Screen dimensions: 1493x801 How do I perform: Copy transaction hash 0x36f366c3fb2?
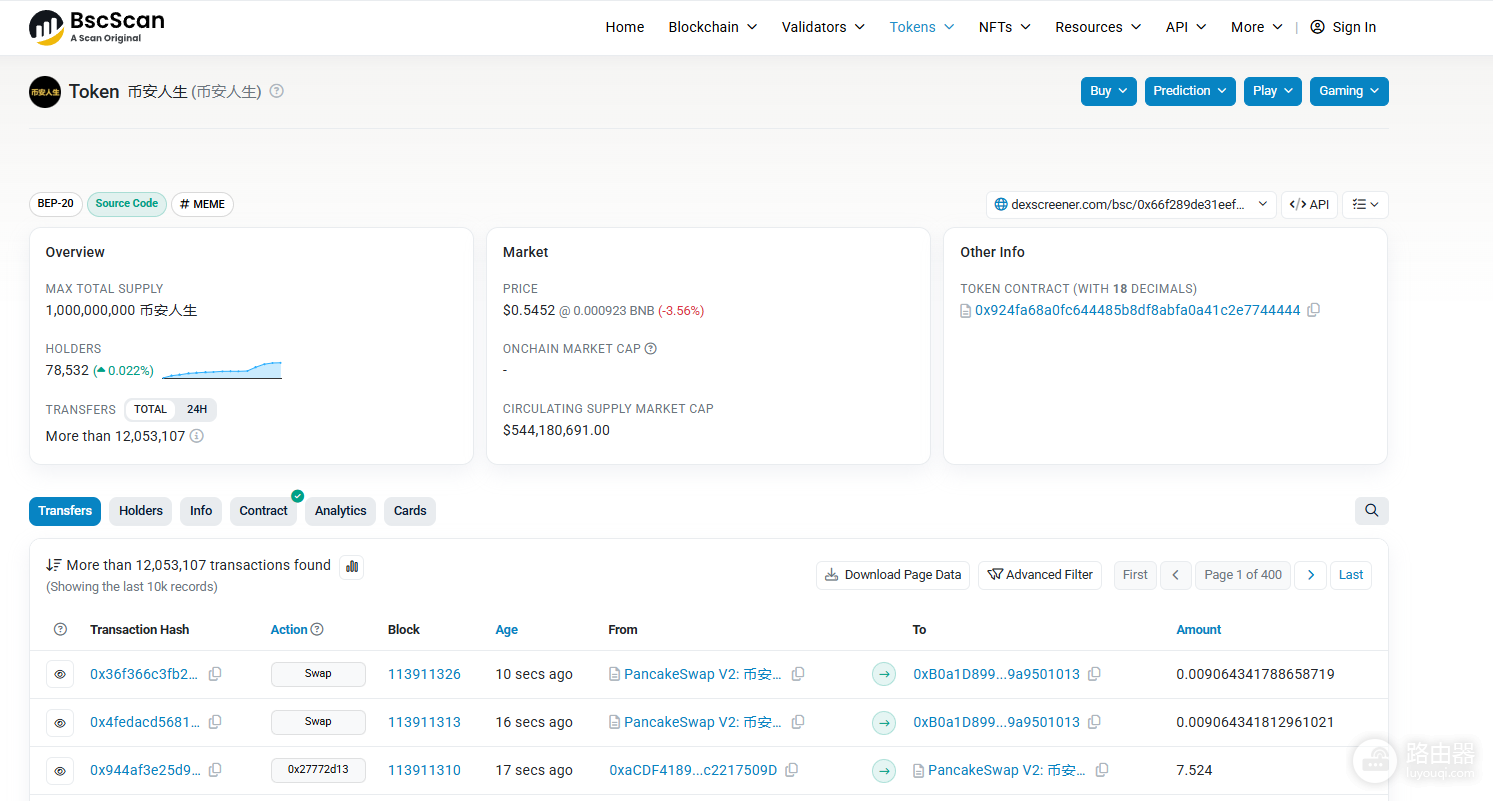215,674
